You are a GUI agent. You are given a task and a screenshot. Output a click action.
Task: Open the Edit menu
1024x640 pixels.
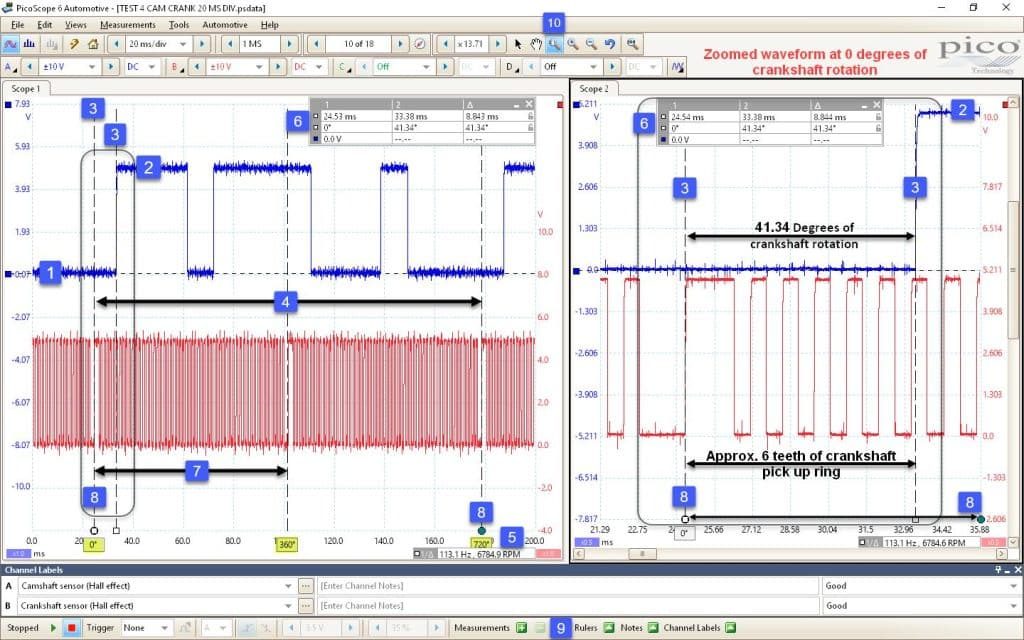point(44,25)
